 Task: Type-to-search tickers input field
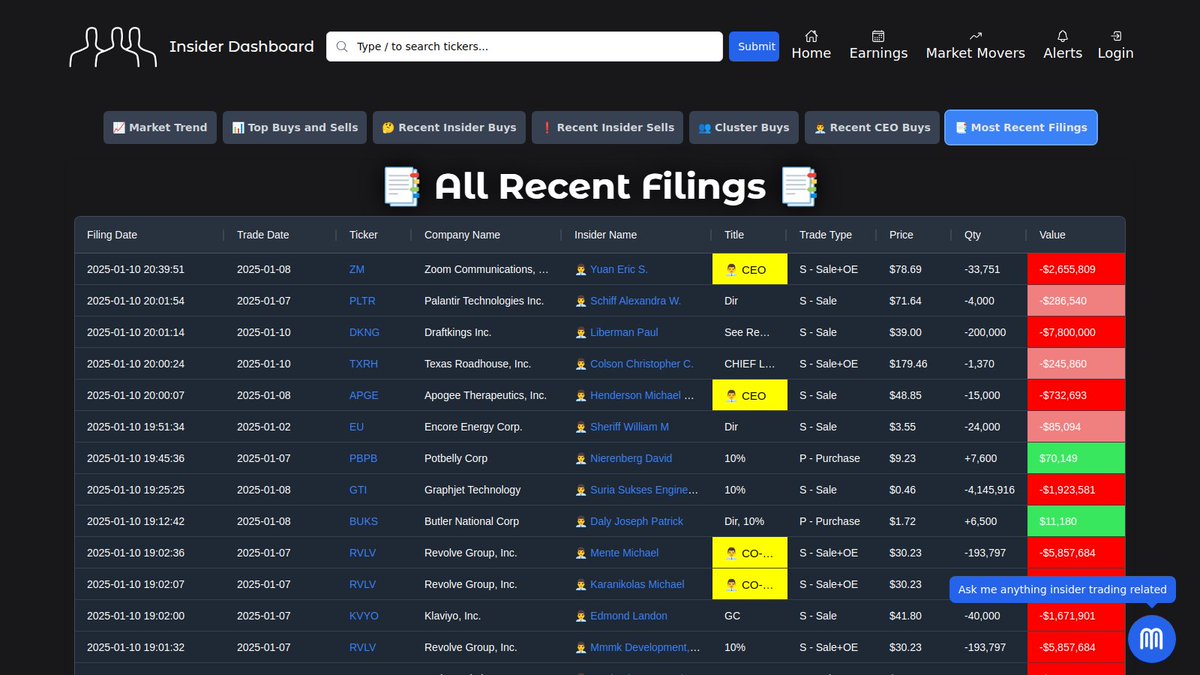pyautogui.click(x=524, y=47)
